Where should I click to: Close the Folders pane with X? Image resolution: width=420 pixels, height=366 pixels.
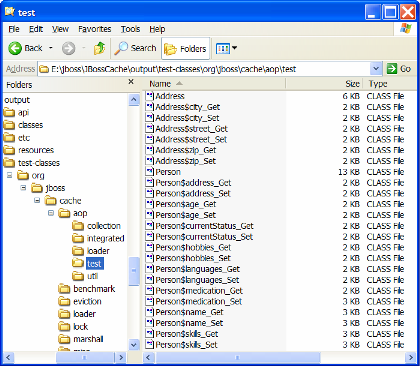131,82
